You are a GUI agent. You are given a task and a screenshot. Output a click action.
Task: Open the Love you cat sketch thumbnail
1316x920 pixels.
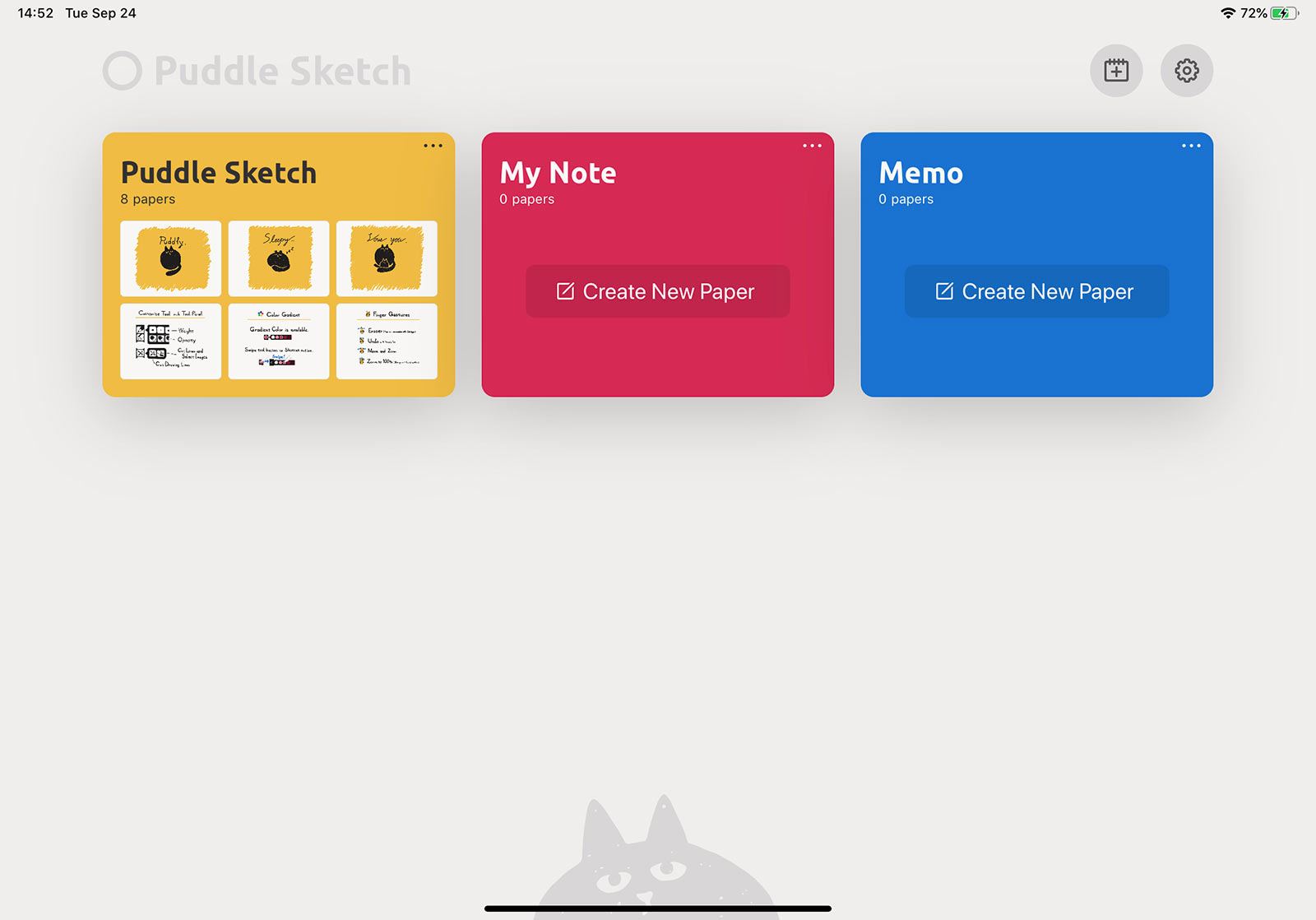point(387,258)
